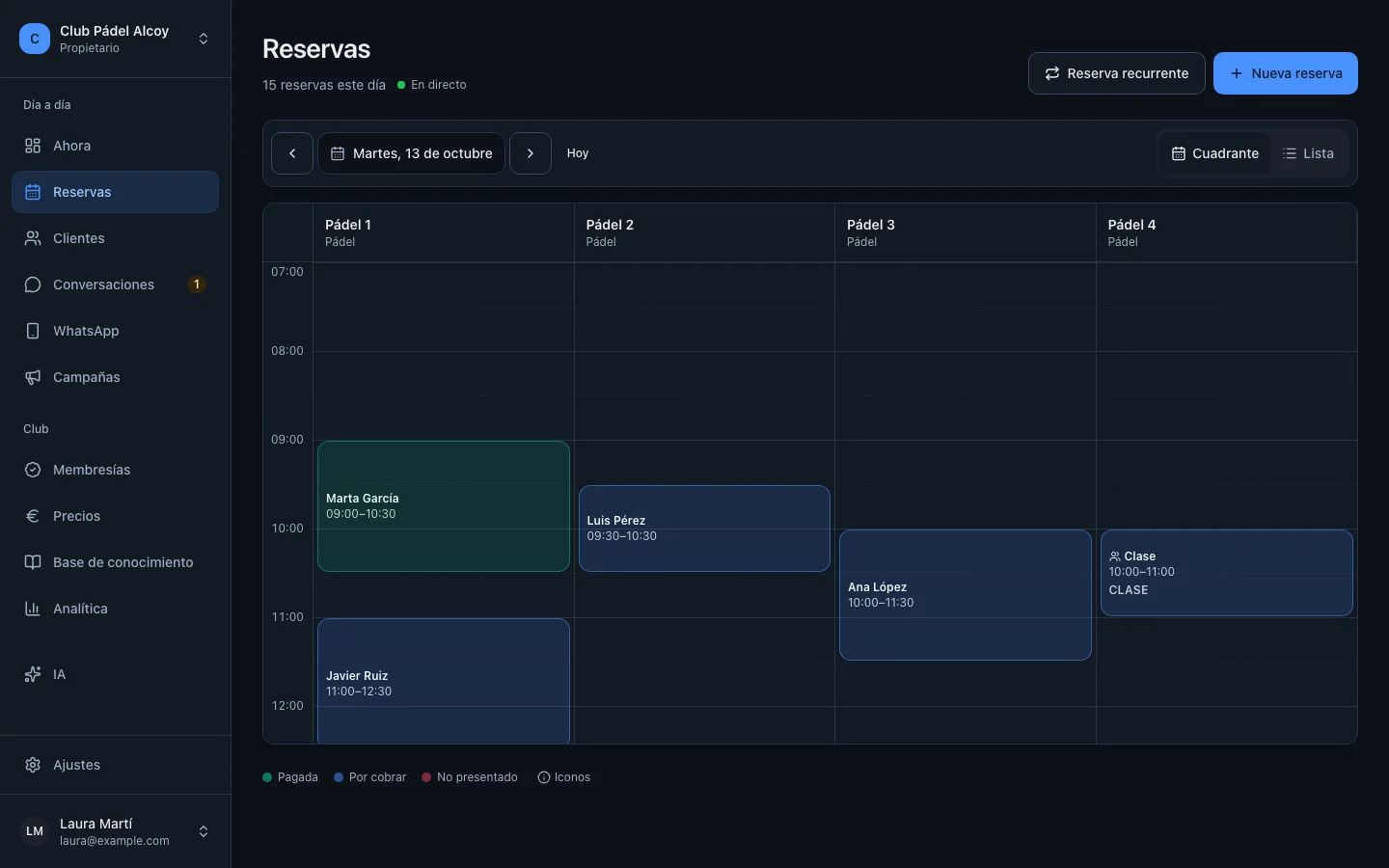Click the Nueva reserva button
The height and width of the screenshot is (868, 1389).
click(1286, 73)
